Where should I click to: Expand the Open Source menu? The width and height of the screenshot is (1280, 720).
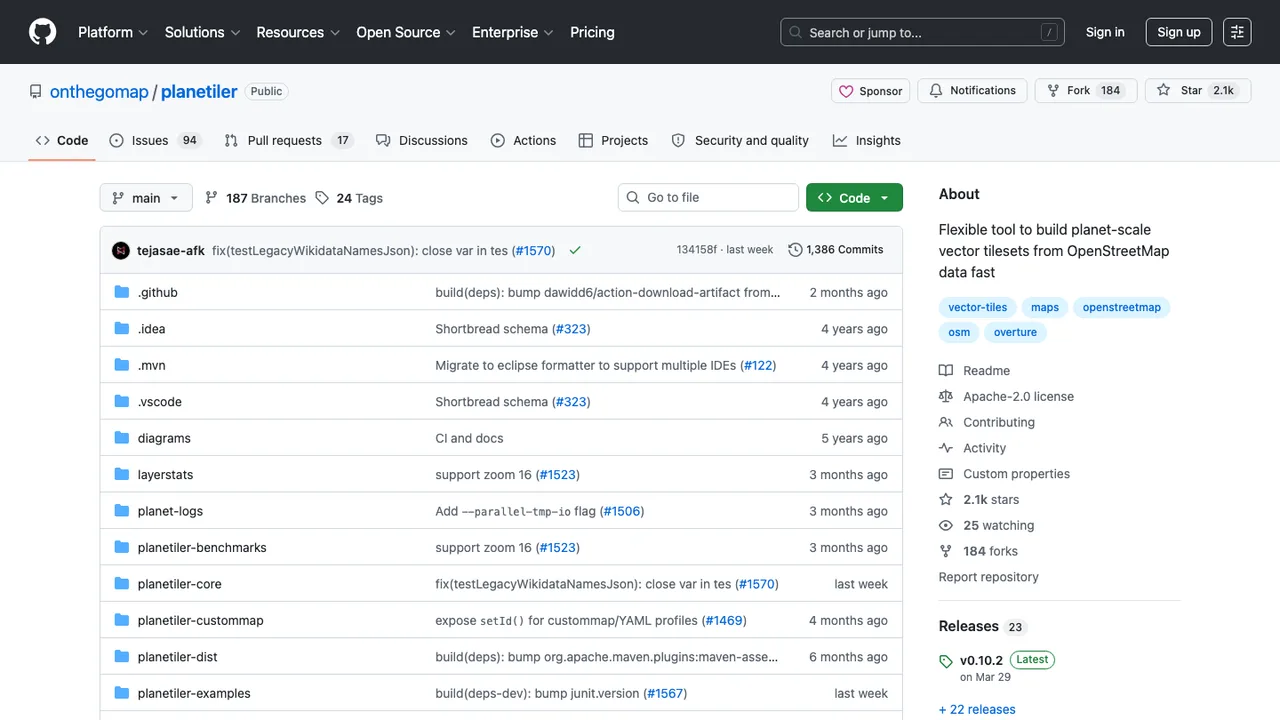[406, 32]
